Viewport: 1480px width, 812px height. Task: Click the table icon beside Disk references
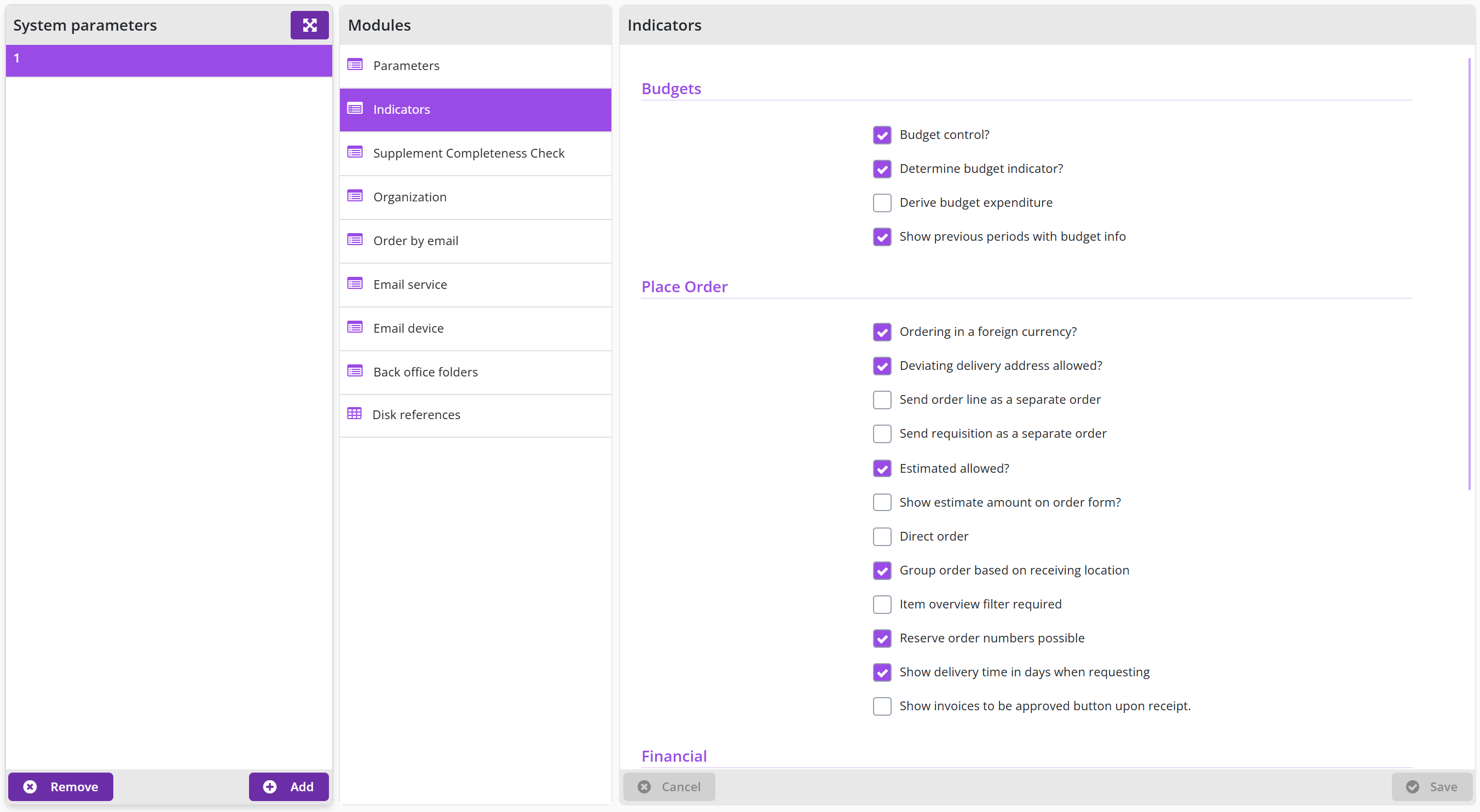point(355,414)
